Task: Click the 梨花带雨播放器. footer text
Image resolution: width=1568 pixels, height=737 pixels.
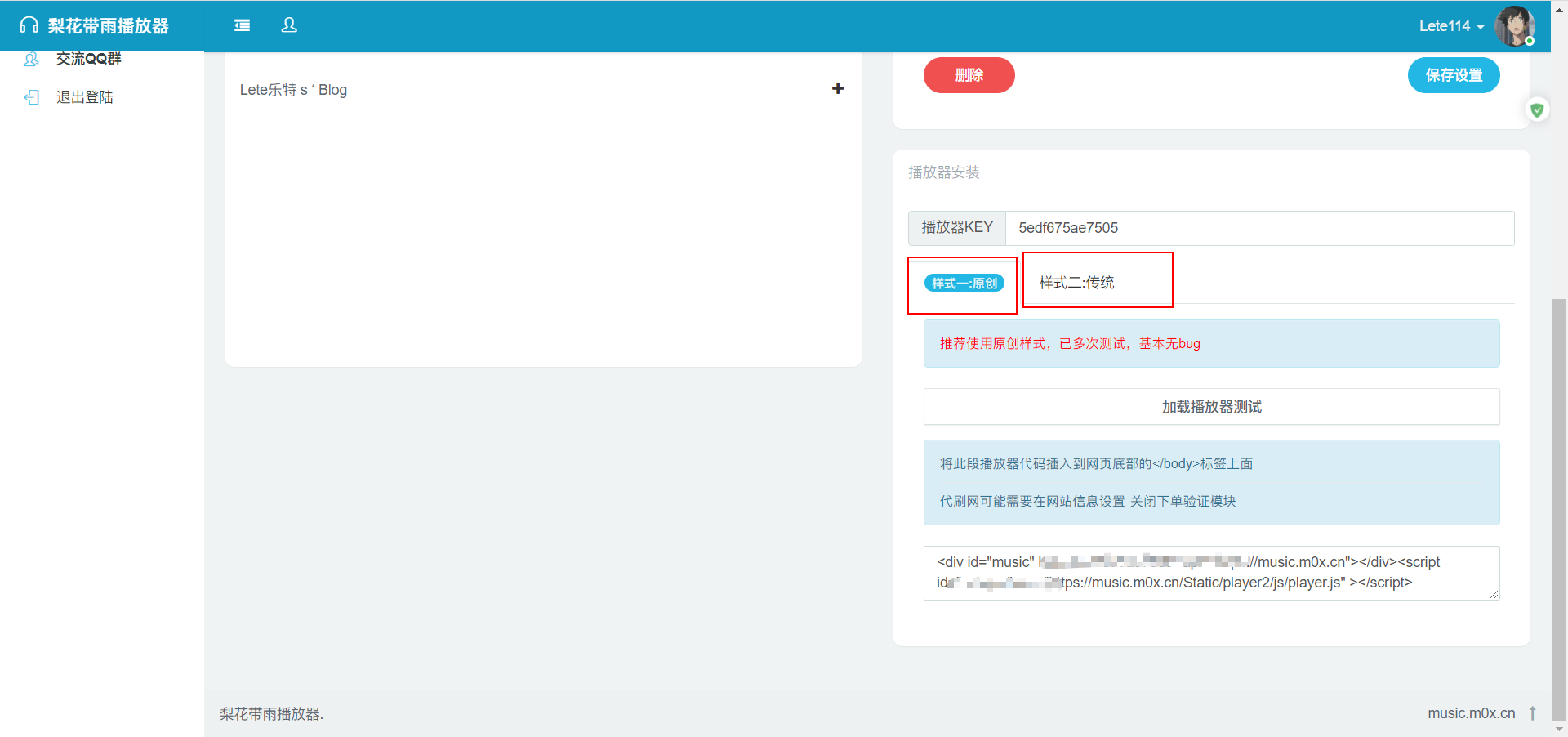Action: 271,714
